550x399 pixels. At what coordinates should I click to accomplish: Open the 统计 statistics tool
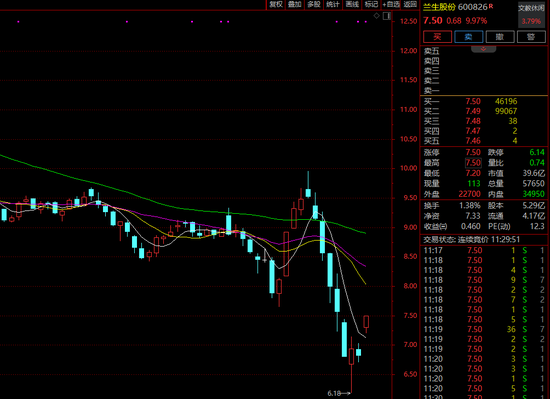click(x=333, y=5)
